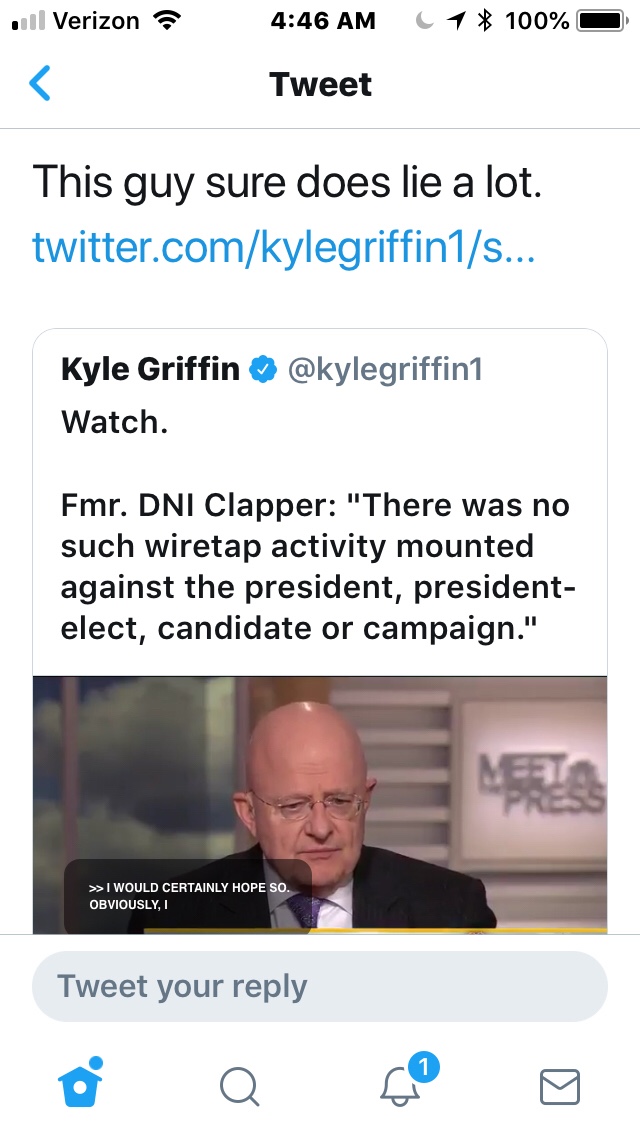Tap the Do Not Disturb moon icon

click(x=425, y=21)
